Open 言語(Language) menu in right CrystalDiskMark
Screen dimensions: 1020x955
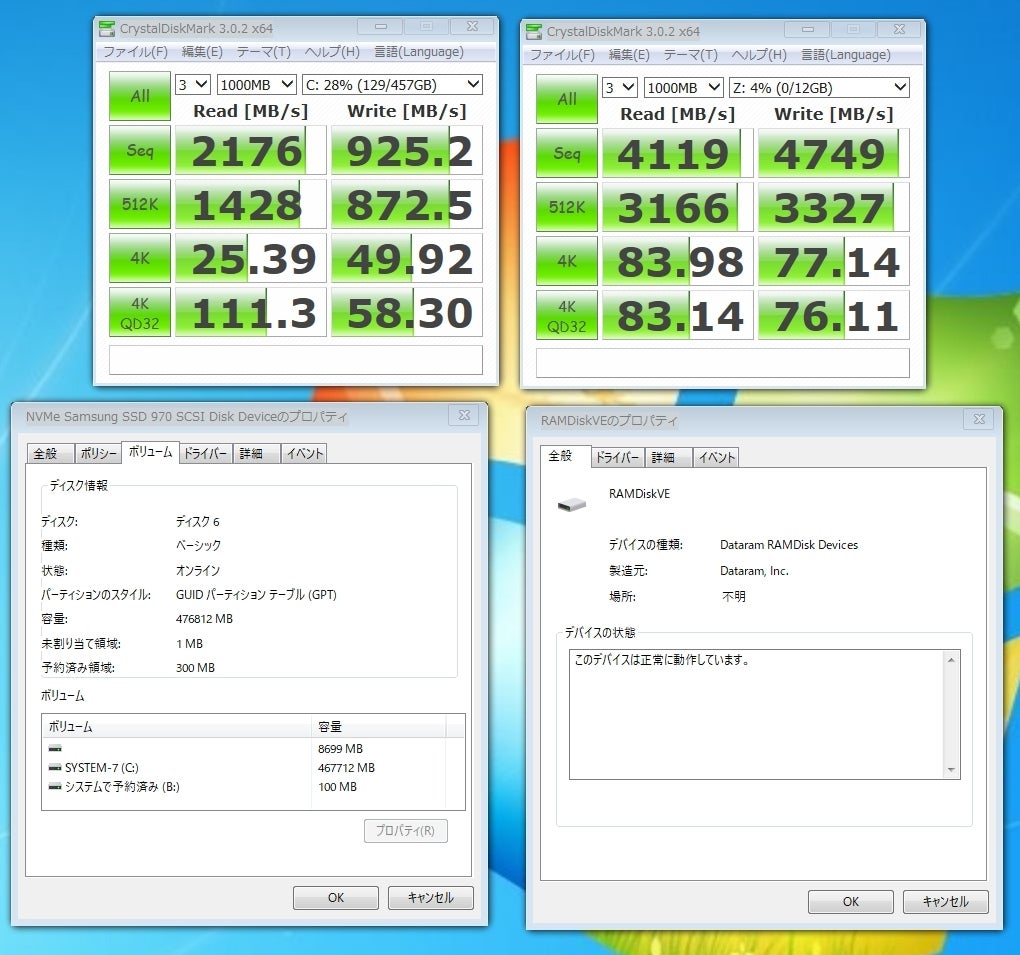(846, 55)
